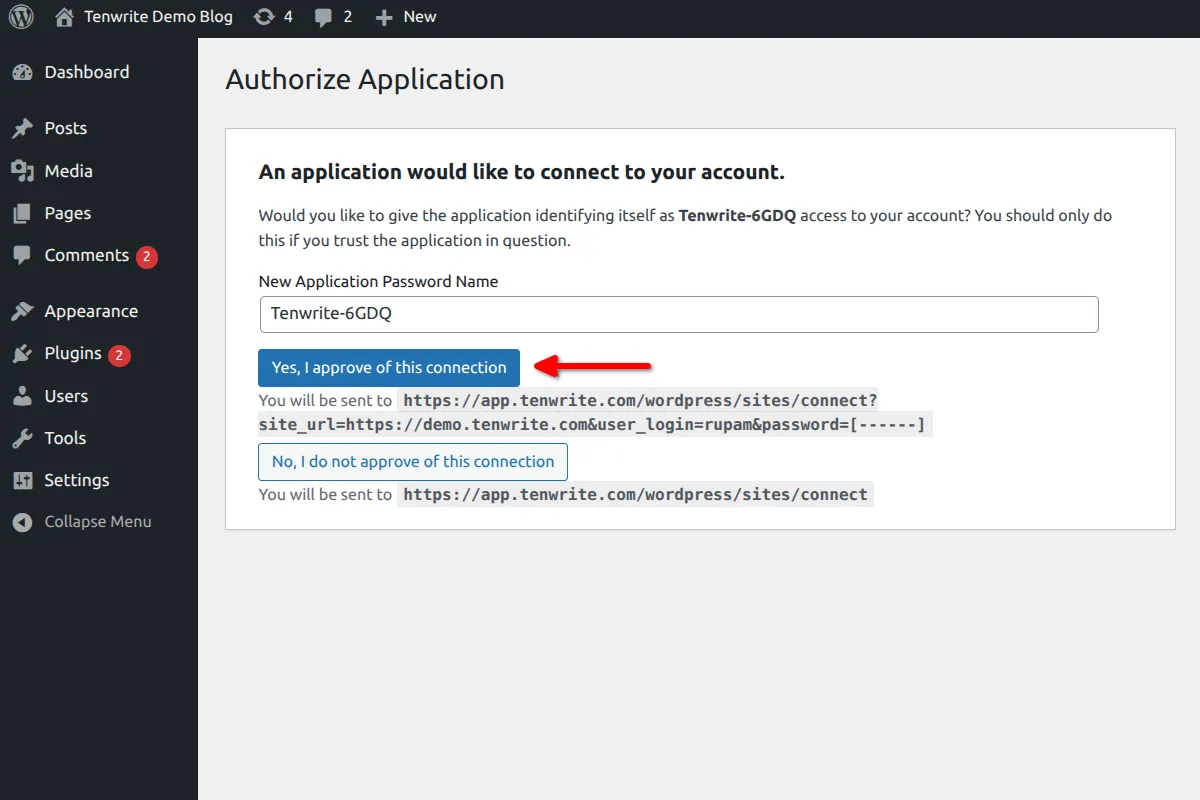Approve the Tenwrite-6GDQ connection
1200x800 pixels.
[388, 367]
